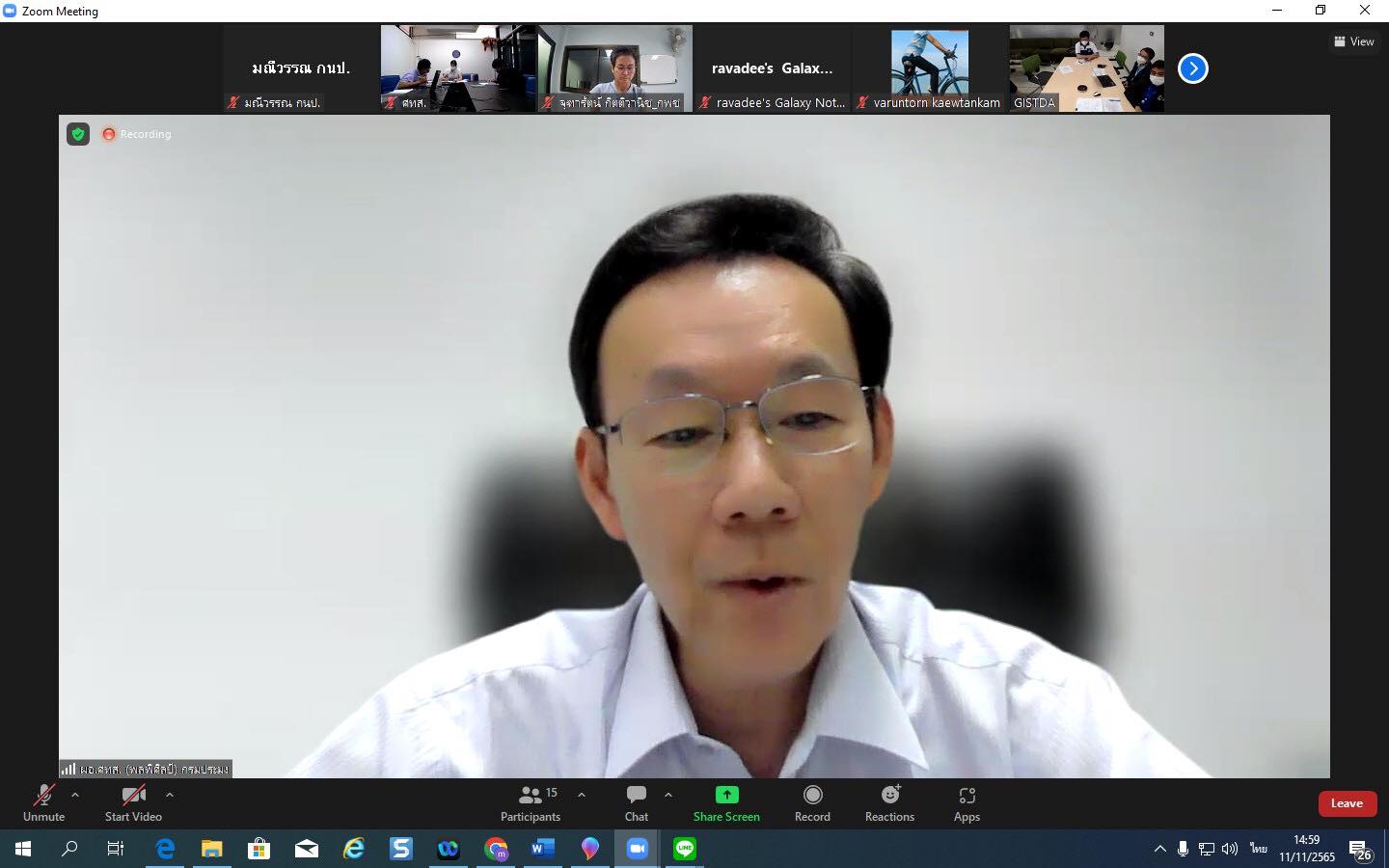The image size is (1389, 868).
Task: Switch to Microsoft Word on taskbar
Action: [543, 849]
